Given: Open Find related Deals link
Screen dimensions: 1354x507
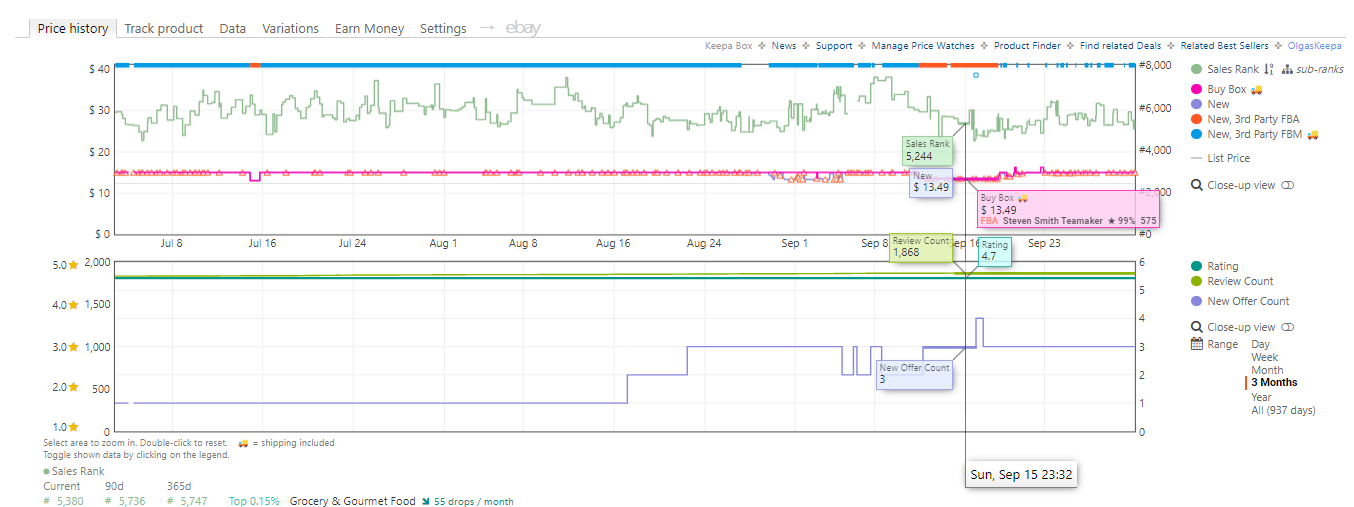Looking at the screenshot, I should point(1121,45).
